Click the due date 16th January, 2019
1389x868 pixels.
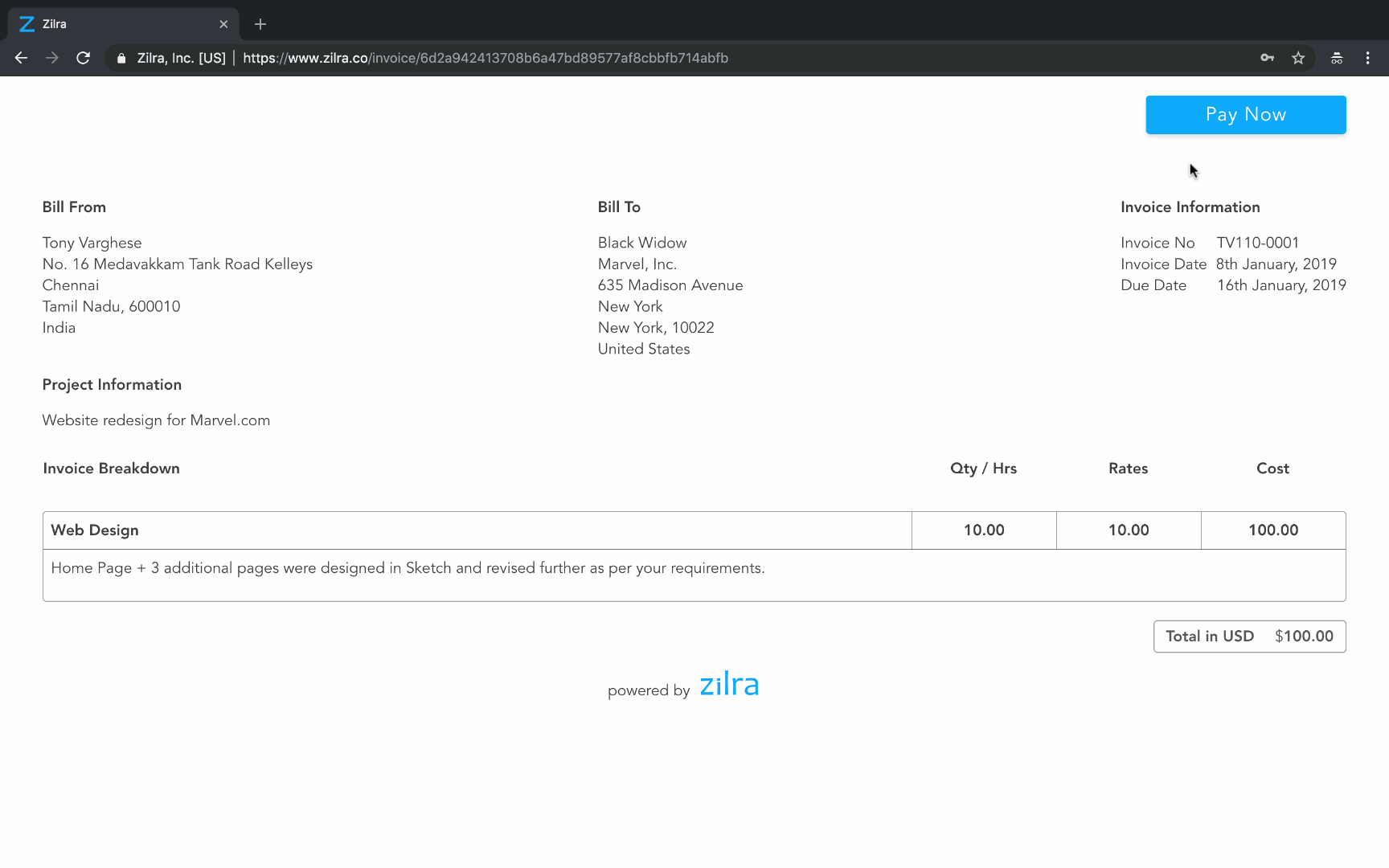pos(1281,285)
